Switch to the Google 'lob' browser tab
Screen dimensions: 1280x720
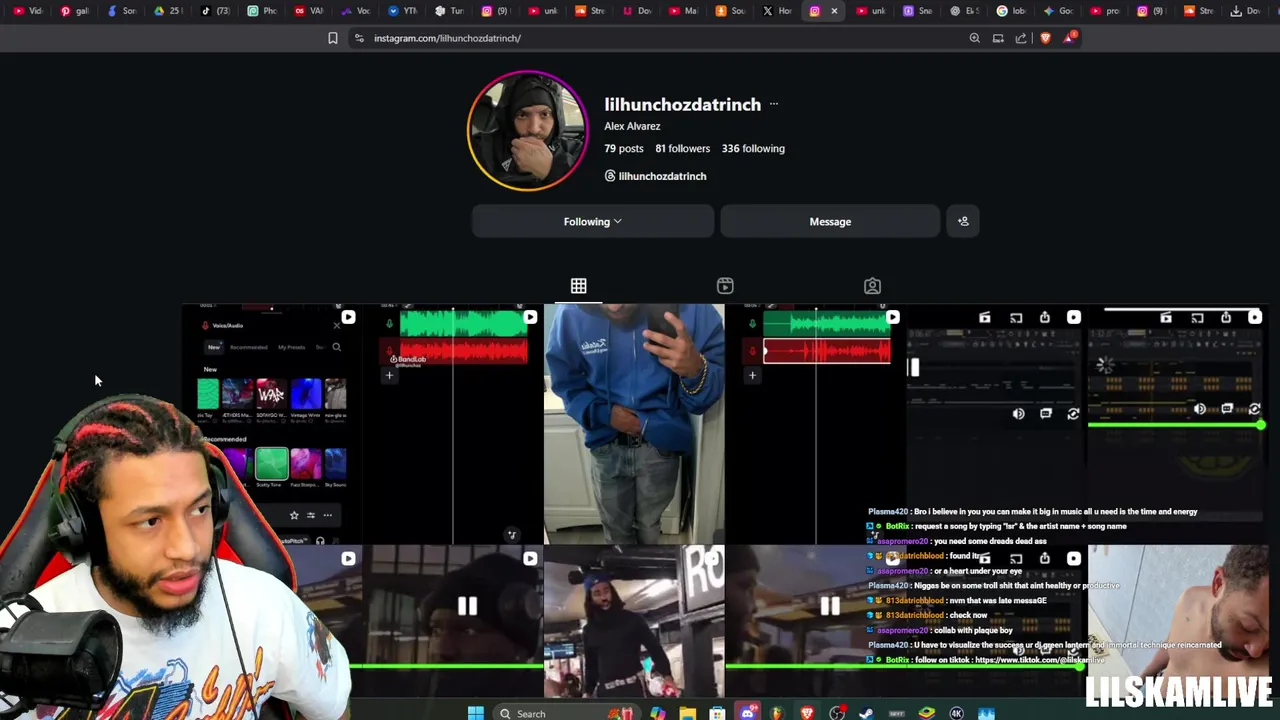pyautogui.click(x=1011, y=11)
